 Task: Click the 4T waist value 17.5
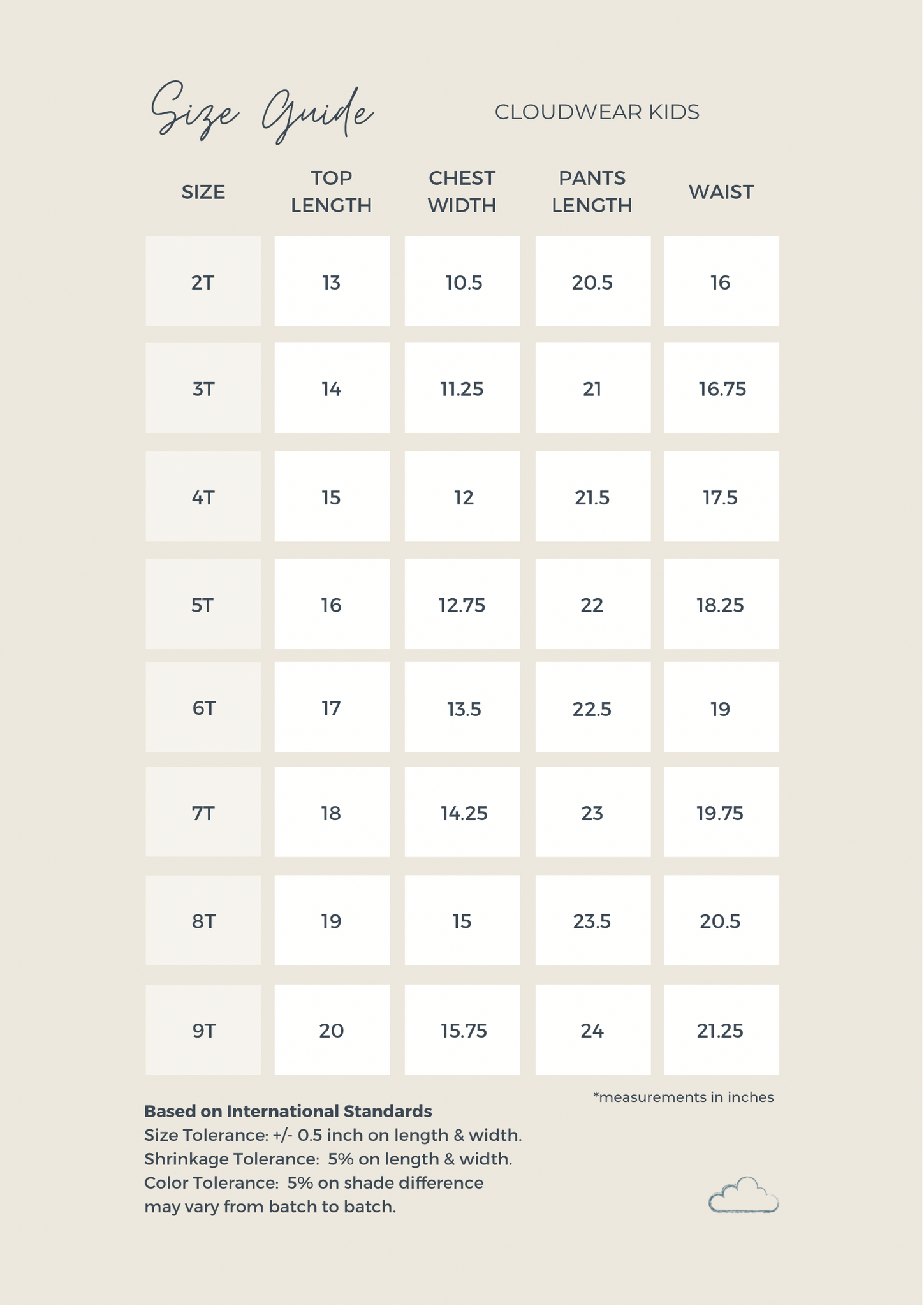click(x=721, y=497)
